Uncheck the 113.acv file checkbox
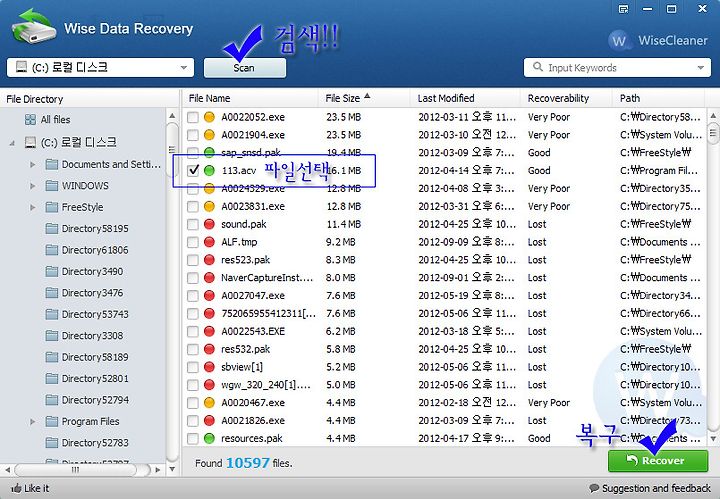The image size is (720, 499). tap(193, 171)
